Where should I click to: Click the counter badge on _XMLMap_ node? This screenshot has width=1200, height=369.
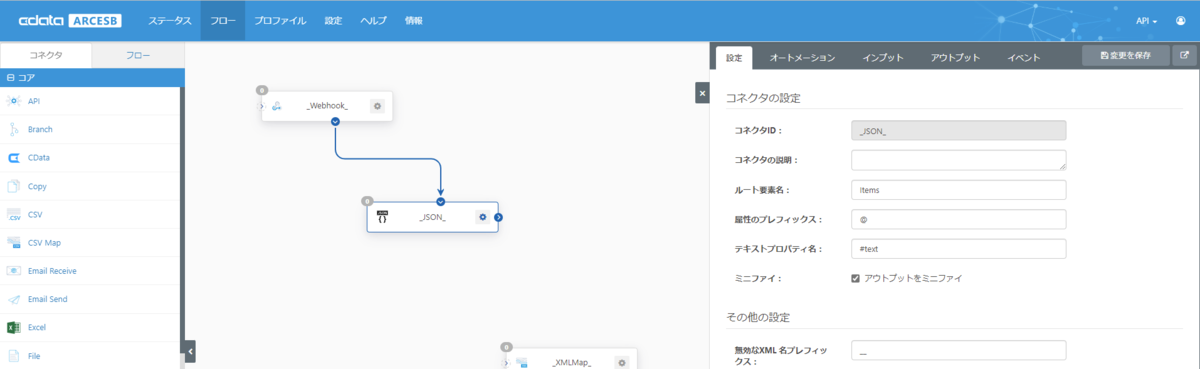(x=507, y=346)
